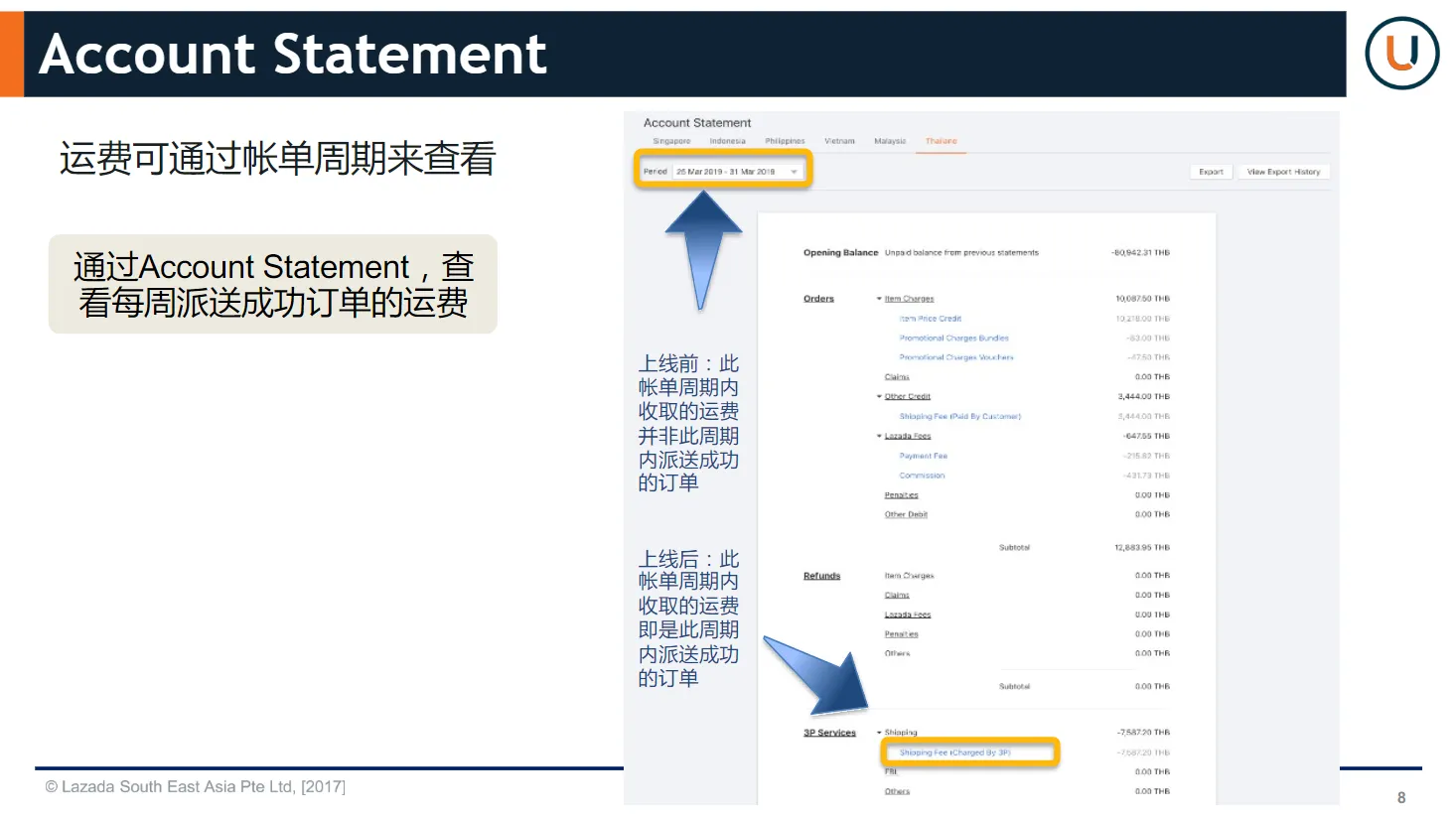The width and height of the screenshot is (1456, 818).
Task: Open View Export History
Action: click(1283, 171)
